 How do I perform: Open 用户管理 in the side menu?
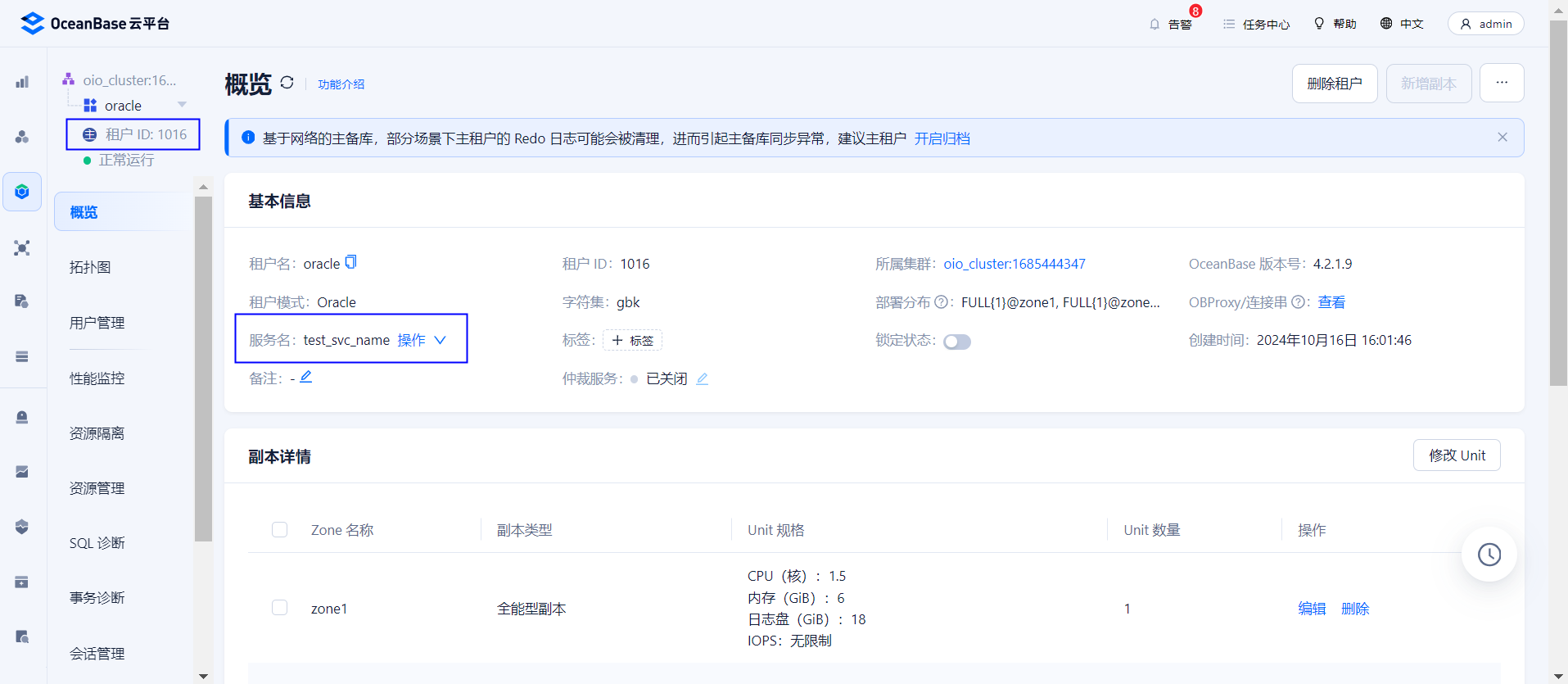coord(97,323)
